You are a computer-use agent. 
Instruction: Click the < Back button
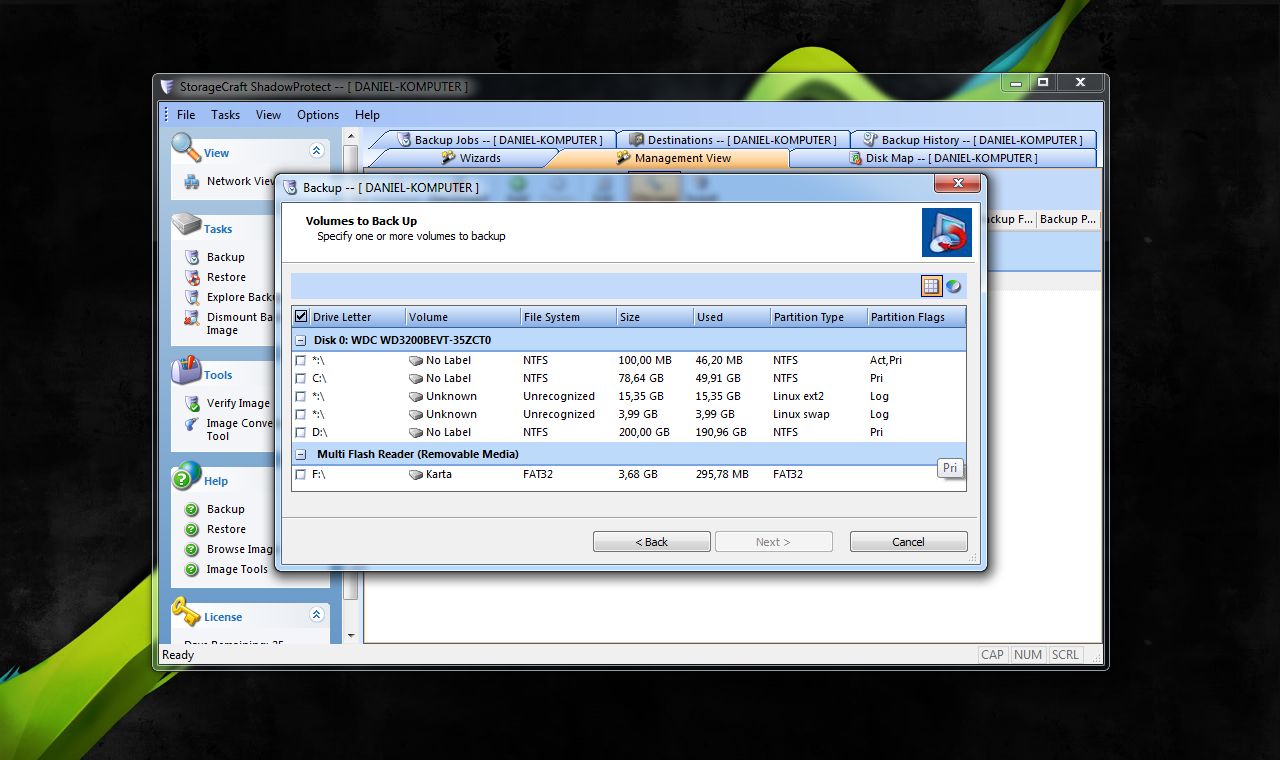click(x=652, y=542)
